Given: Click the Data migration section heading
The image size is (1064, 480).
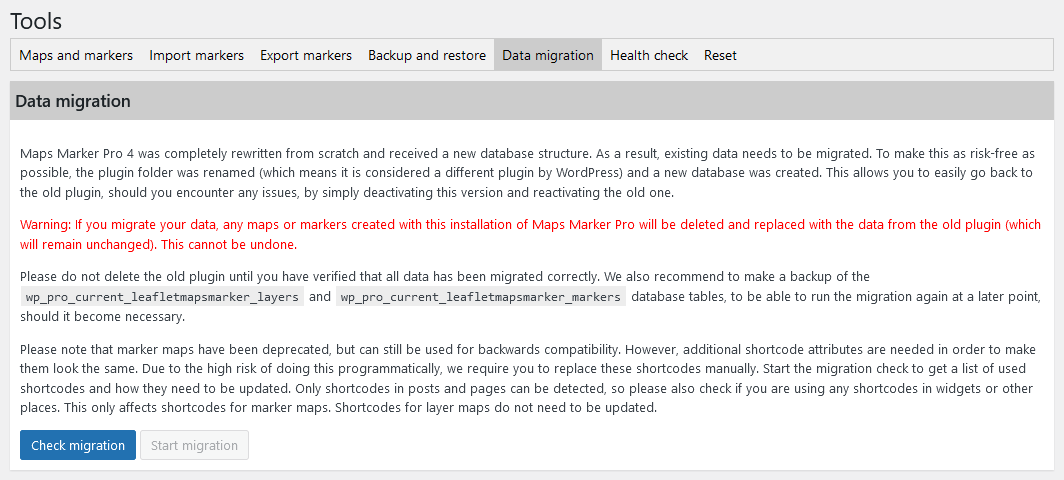Looking at the screenshot, I should 73,101.
